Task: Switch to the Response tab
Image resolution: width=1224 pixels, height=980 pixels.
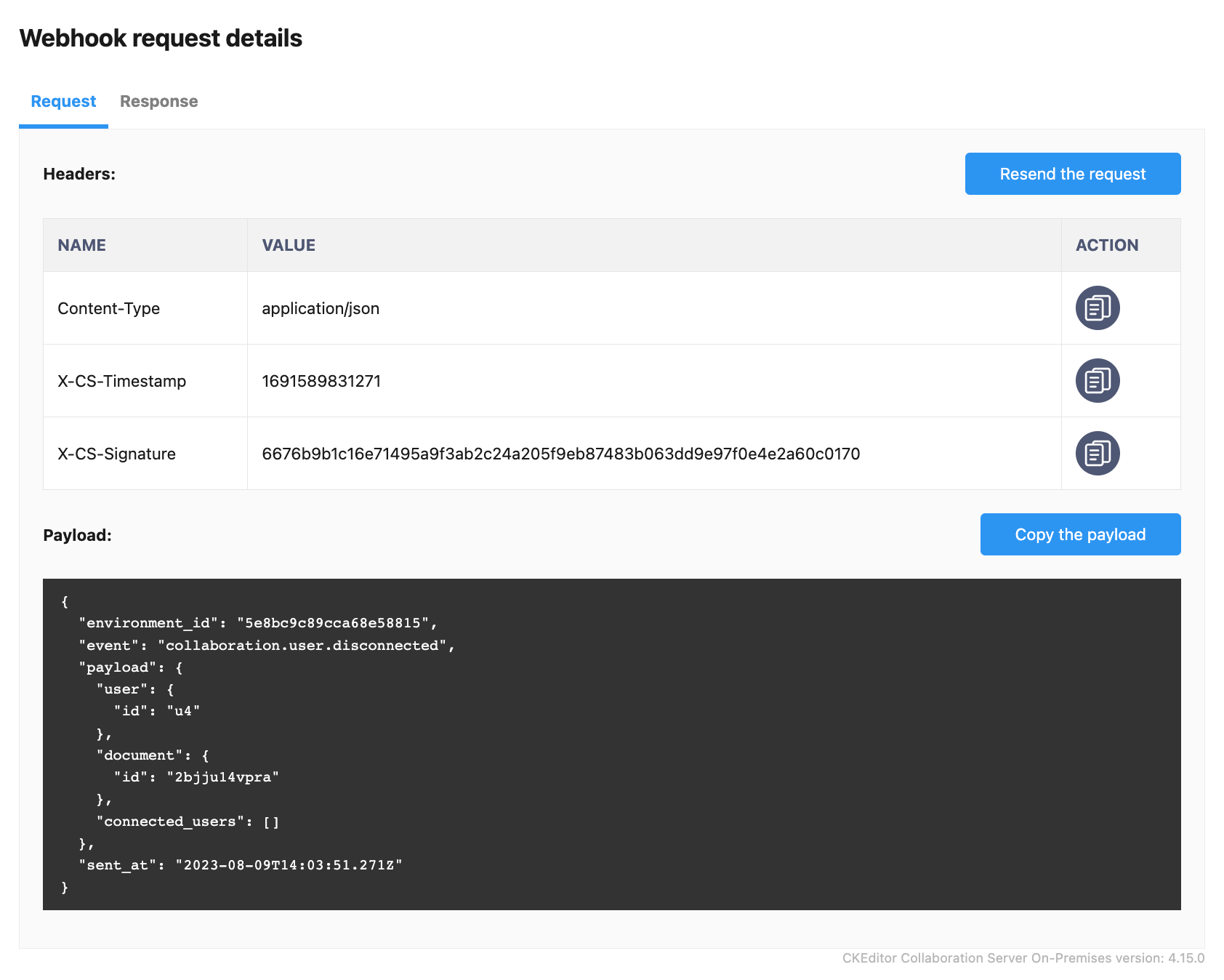Action: click(158, 101)
